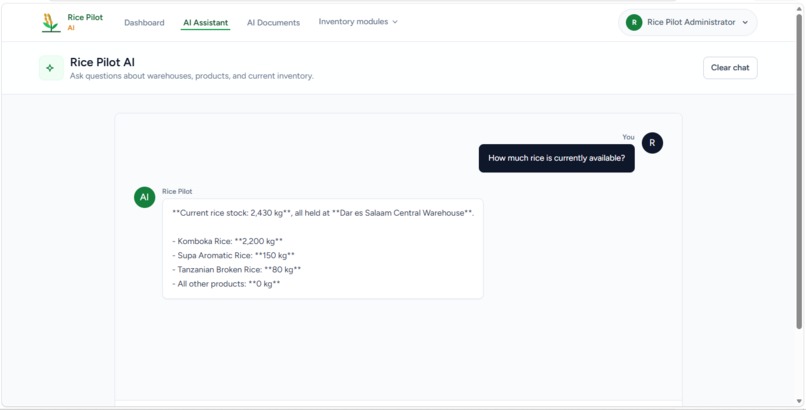Select the AI Assistant tab
806x410 pixels.
click(x=206, y=23)
